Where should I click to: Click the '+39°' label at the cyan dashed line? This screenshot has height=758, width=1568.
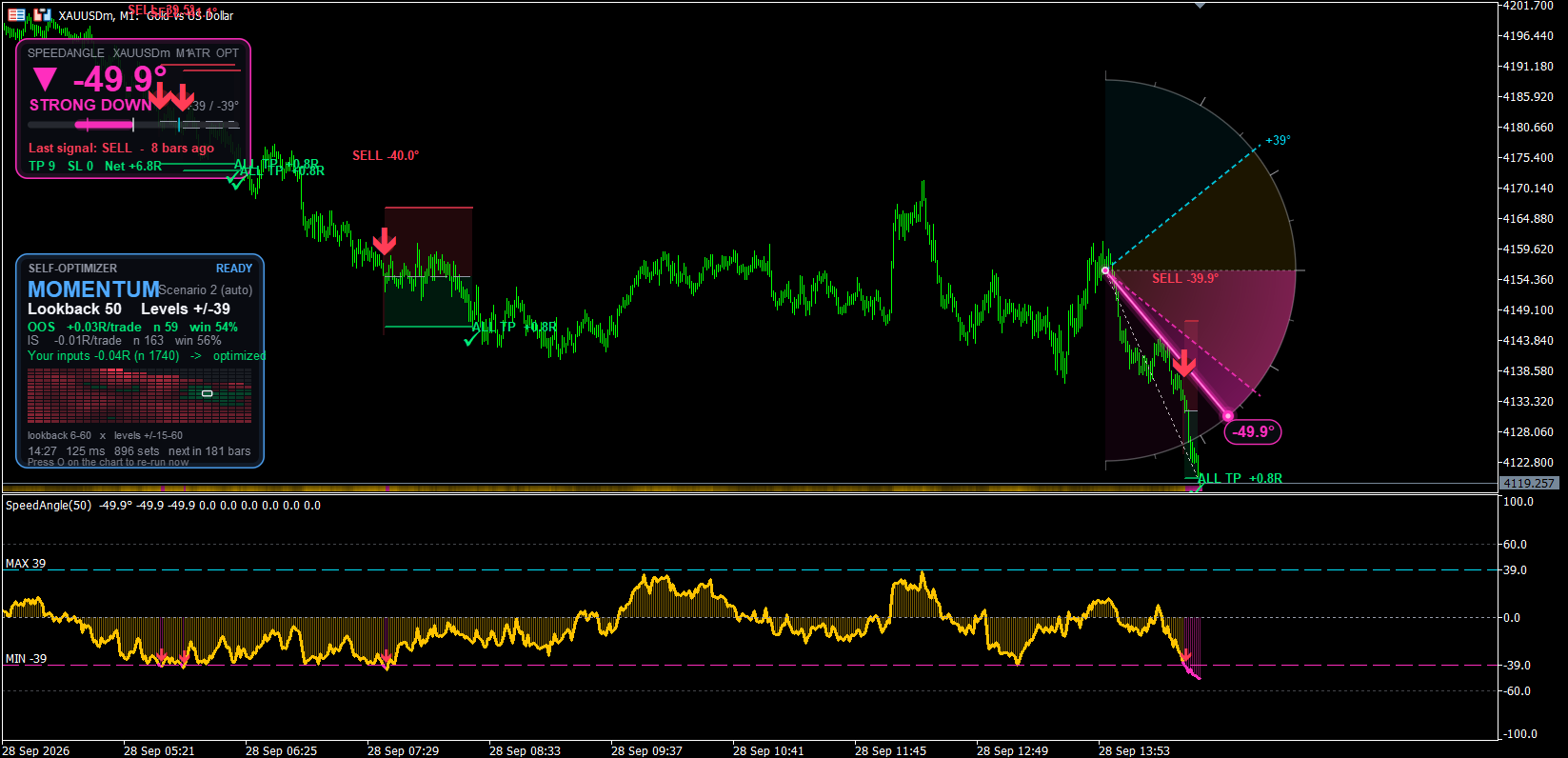pyautogui.click(x=1278, y=140)
